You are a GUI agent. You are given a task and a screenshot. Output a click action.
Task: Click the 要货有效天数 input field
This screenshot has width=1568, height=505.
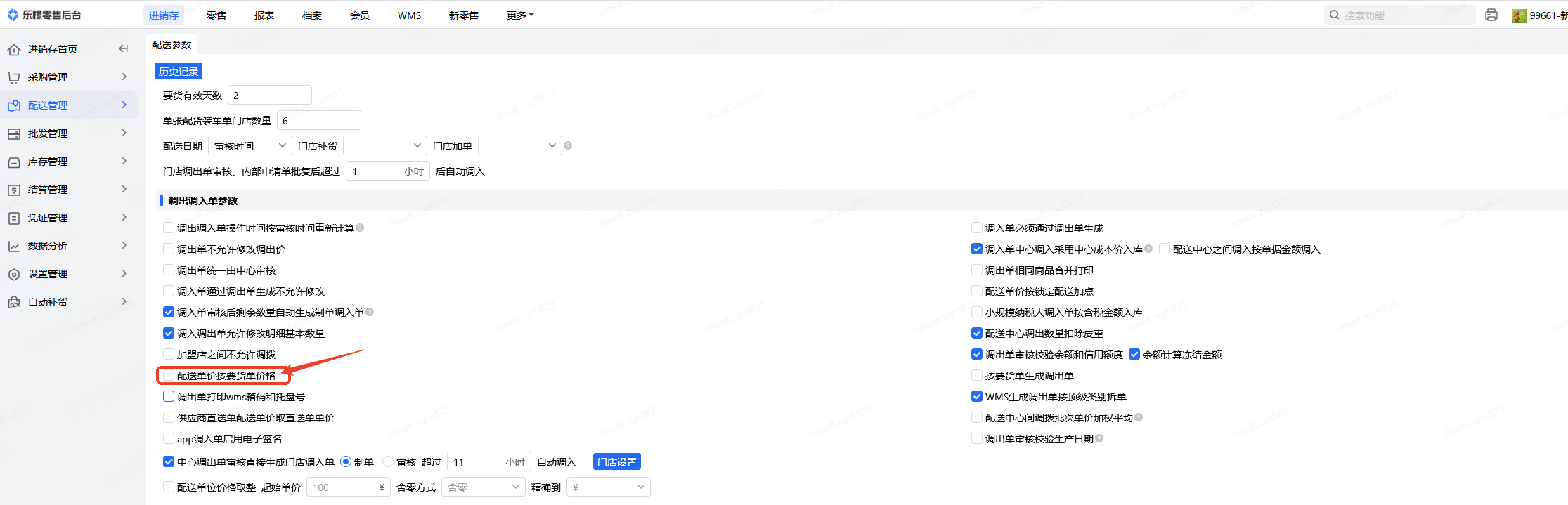tap(269, 96)
